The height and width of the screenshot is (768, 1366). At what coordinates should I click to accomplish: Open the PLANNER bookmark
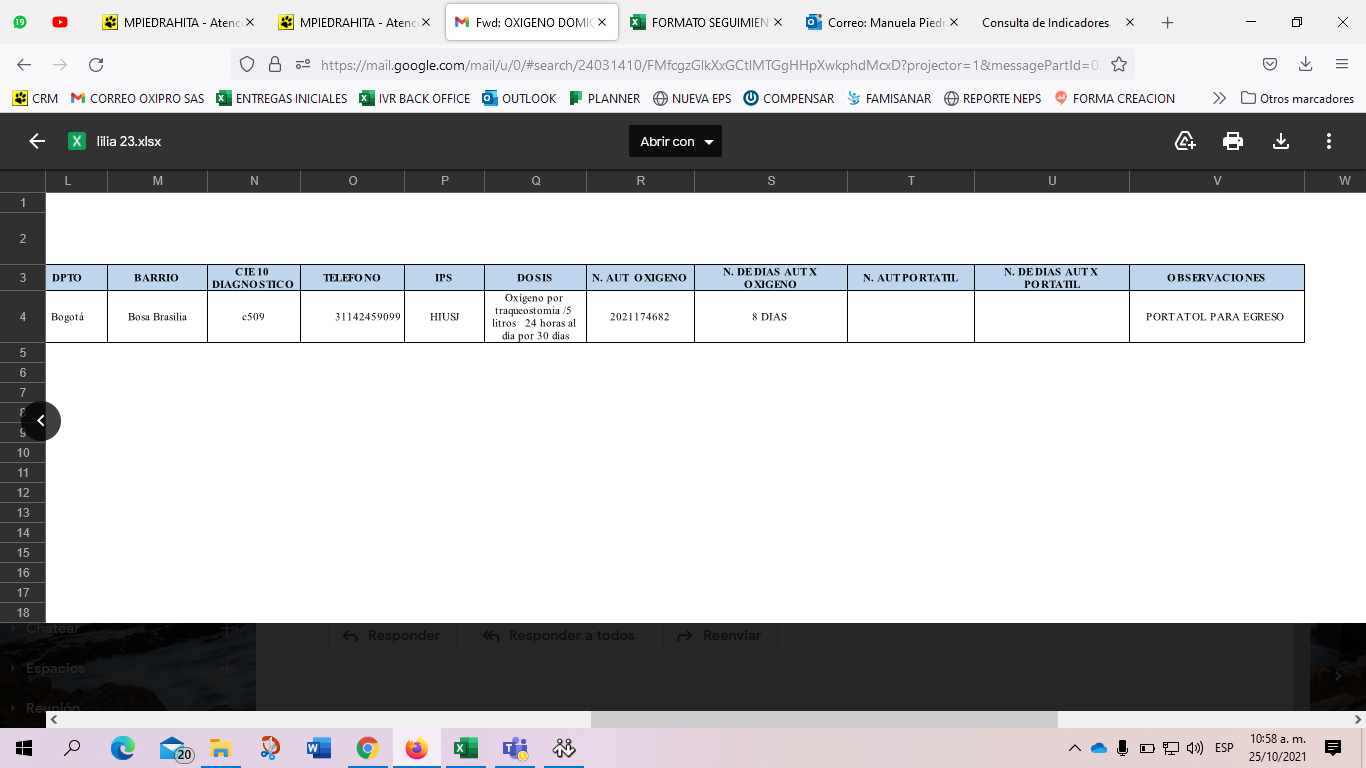coord(604,98)
